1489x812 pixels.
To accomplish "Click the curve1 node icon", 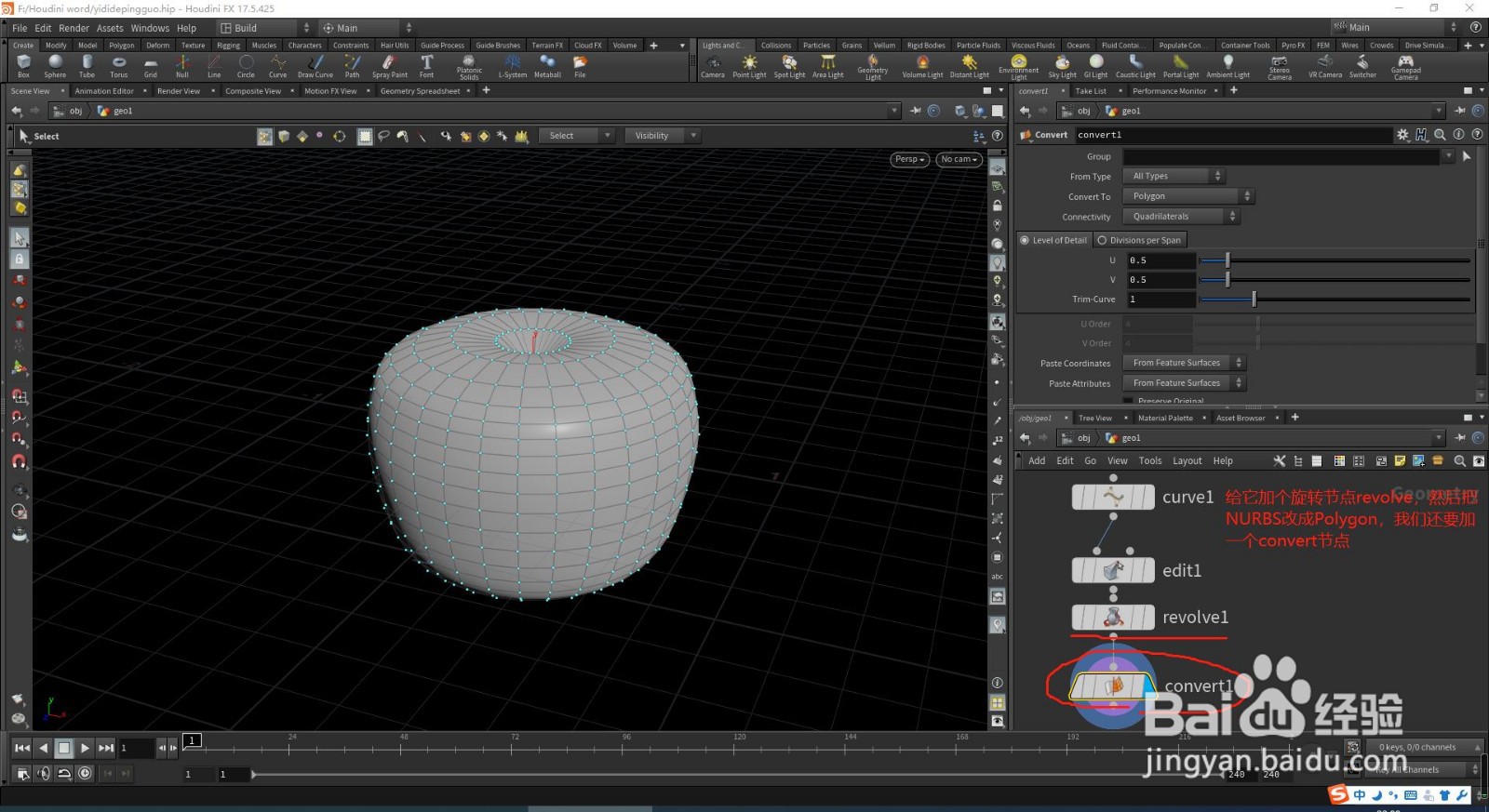I will [x=1113, y=498].
